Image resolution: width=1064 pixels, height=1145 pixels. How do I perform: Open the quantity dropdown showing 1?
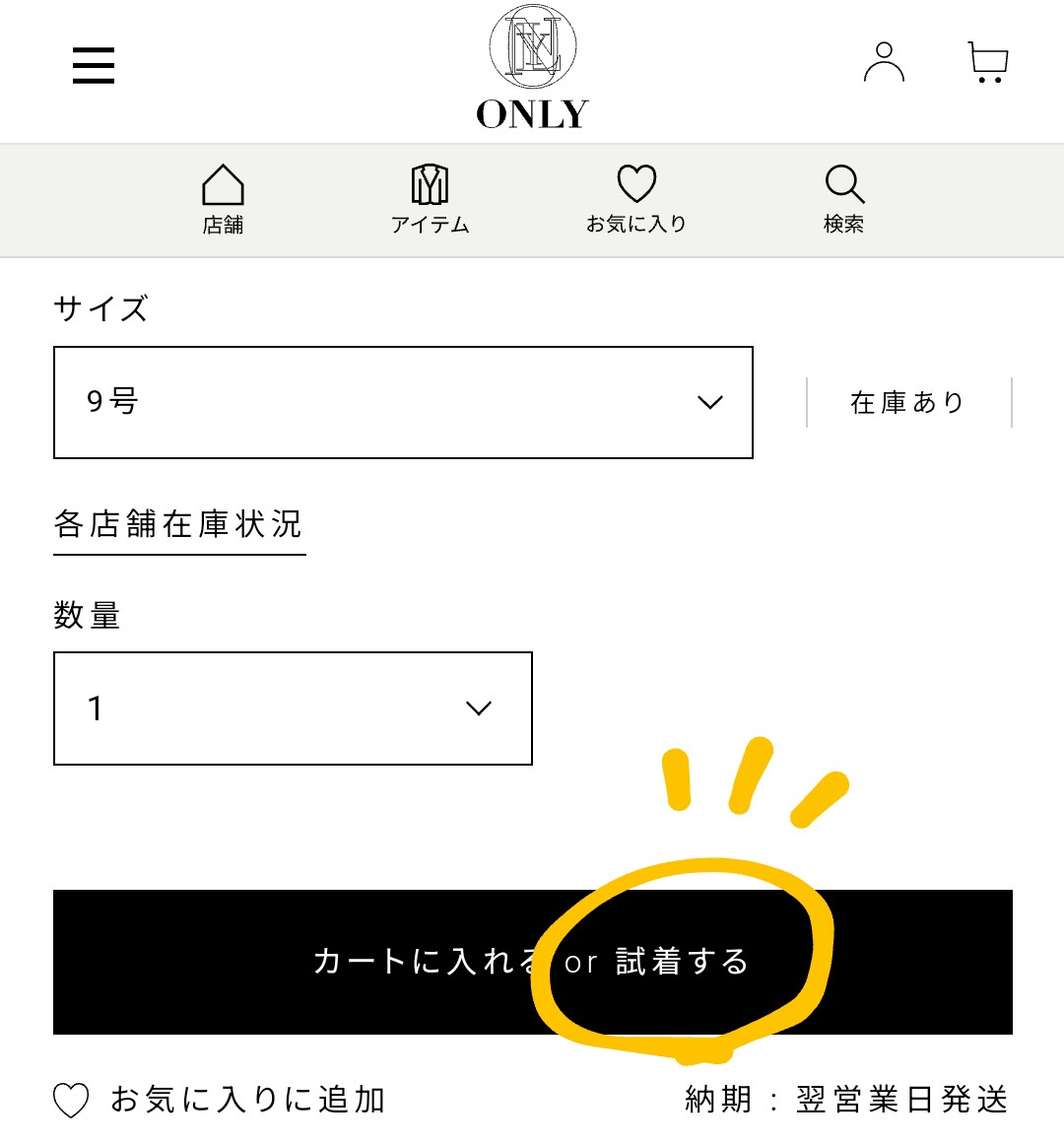(x=293, y=708)
